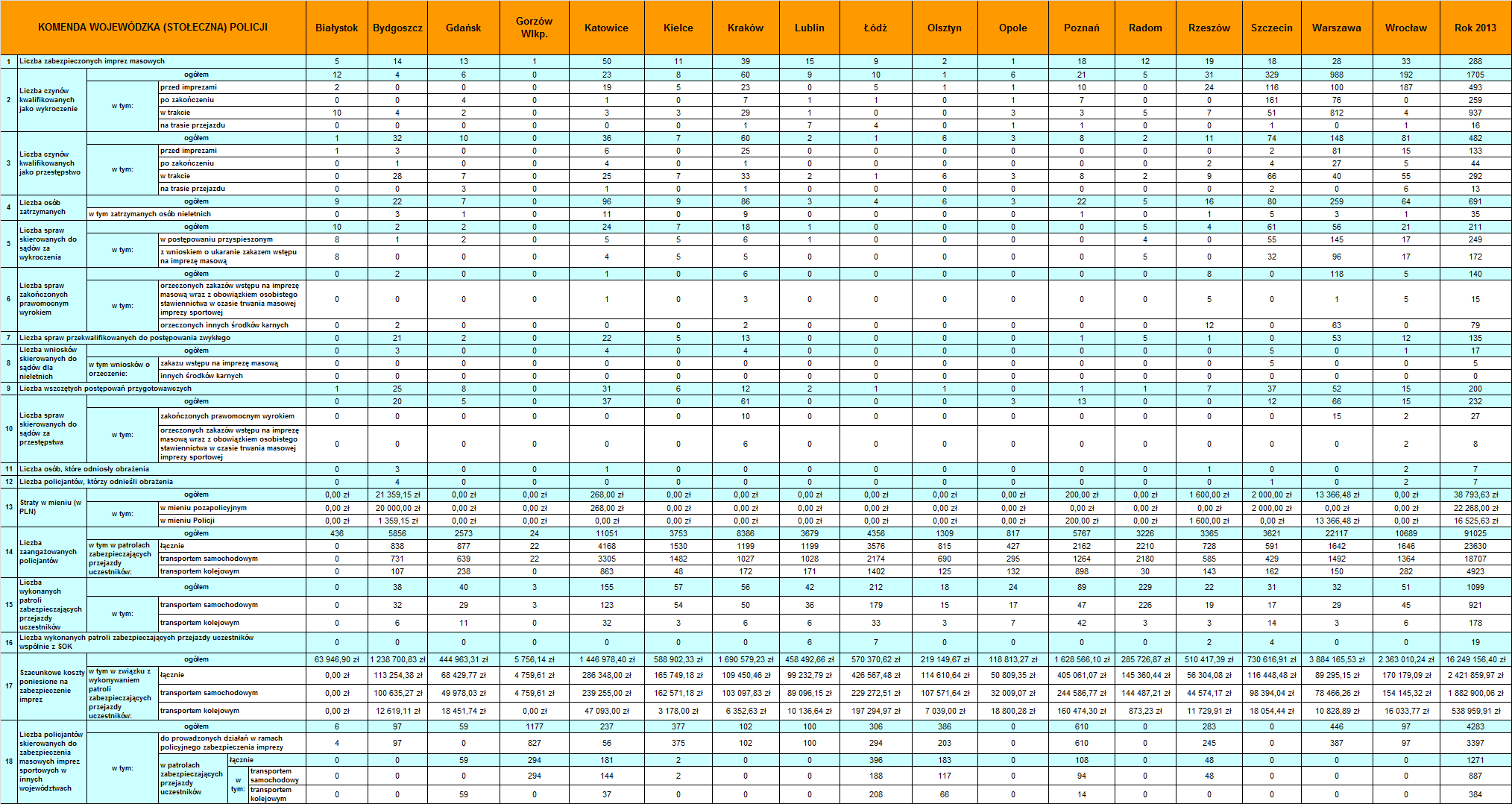
Task: Select 'Liczba zaangażowanych policjantów' row label
Action: click(52, 552)
